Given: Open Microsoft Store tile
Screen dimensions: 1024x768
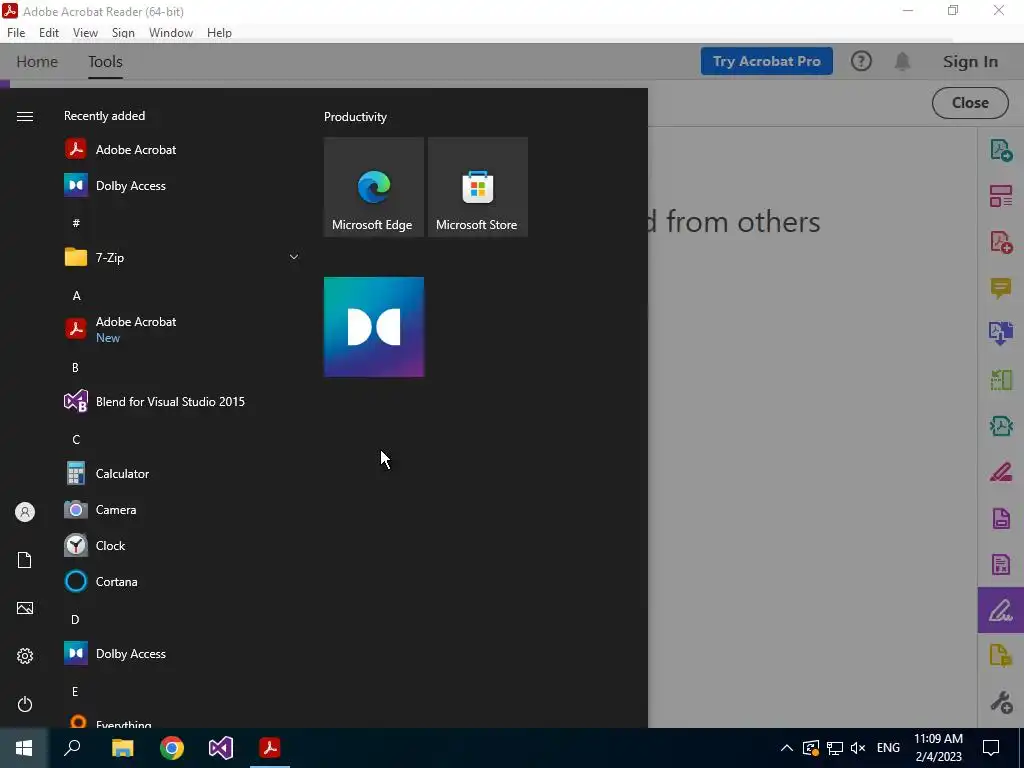Looking at the screenshot, I should pyautogui.click(x=477, y=187).
